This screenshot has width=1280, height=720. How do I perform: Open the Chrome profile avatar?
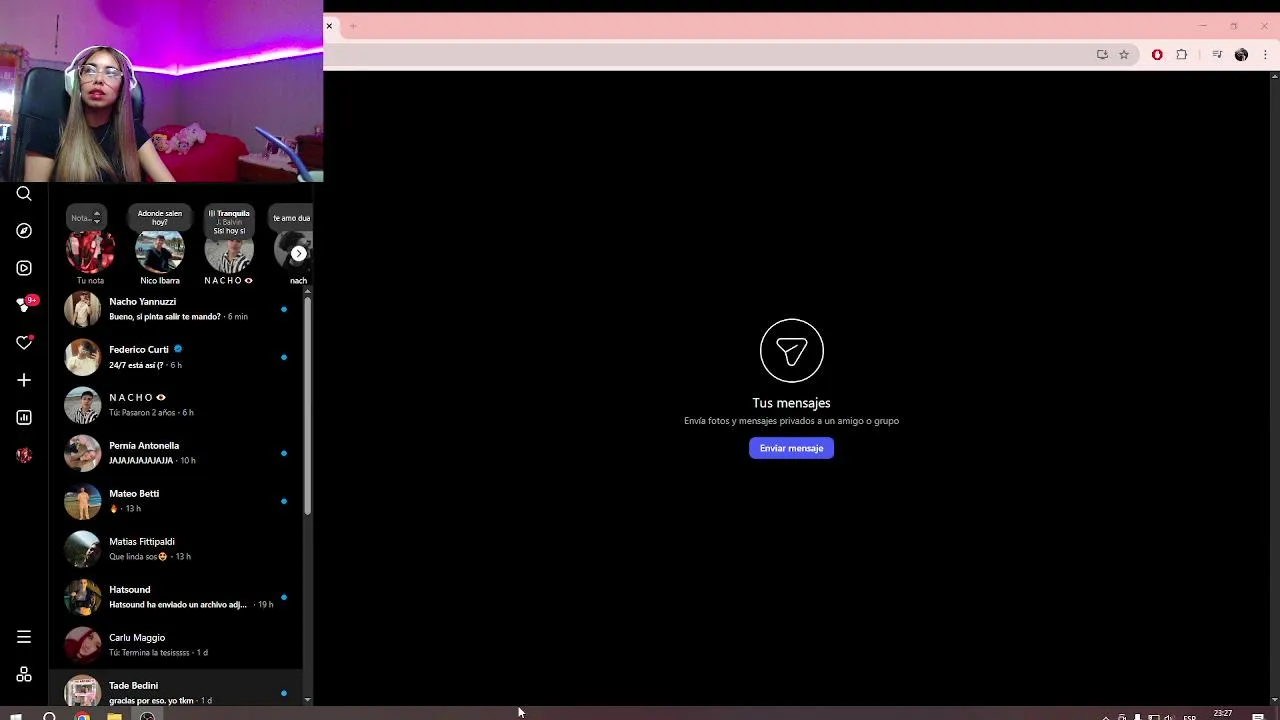(x=1242, y=55)
